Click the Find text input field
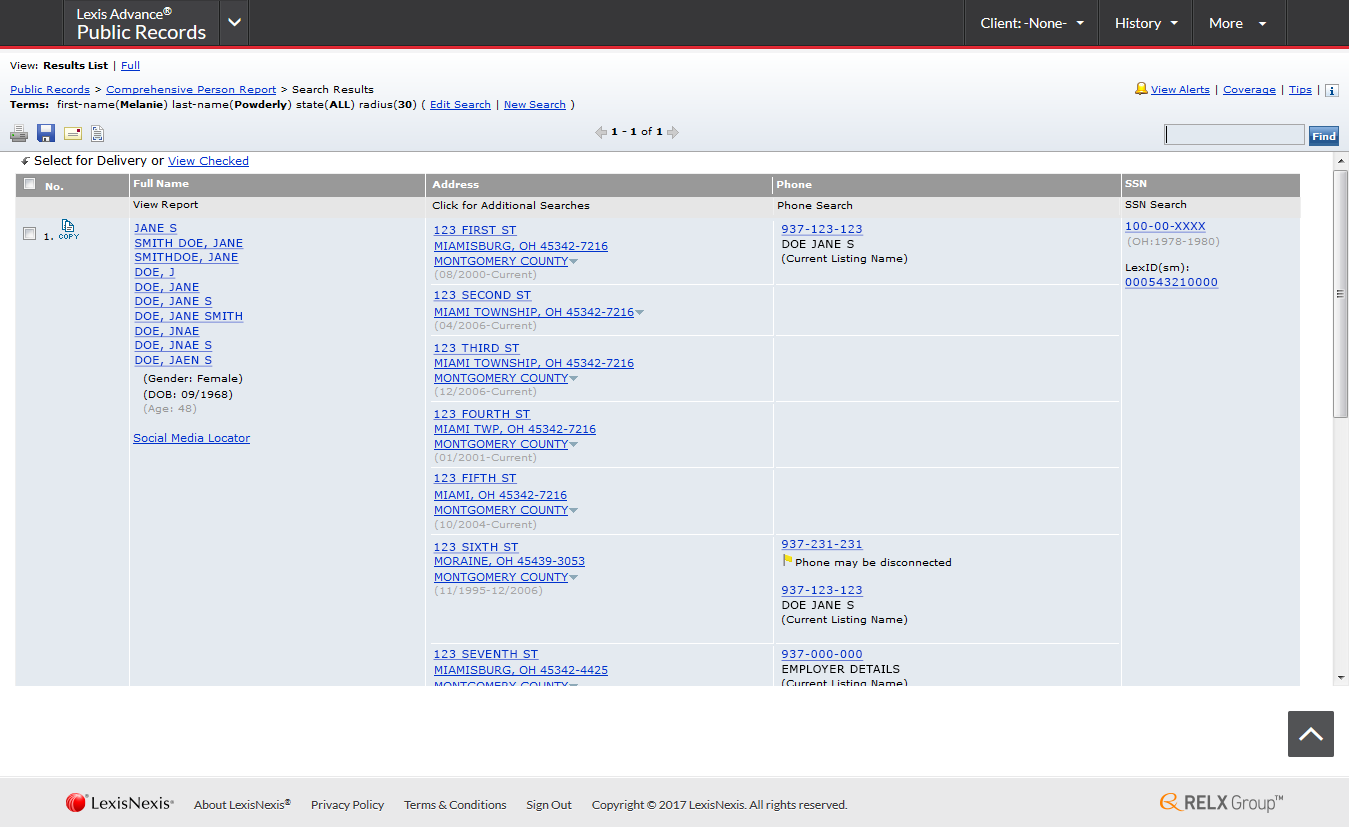The image size is (1349, 827). pyautogui.click(x=1234, y=135)
